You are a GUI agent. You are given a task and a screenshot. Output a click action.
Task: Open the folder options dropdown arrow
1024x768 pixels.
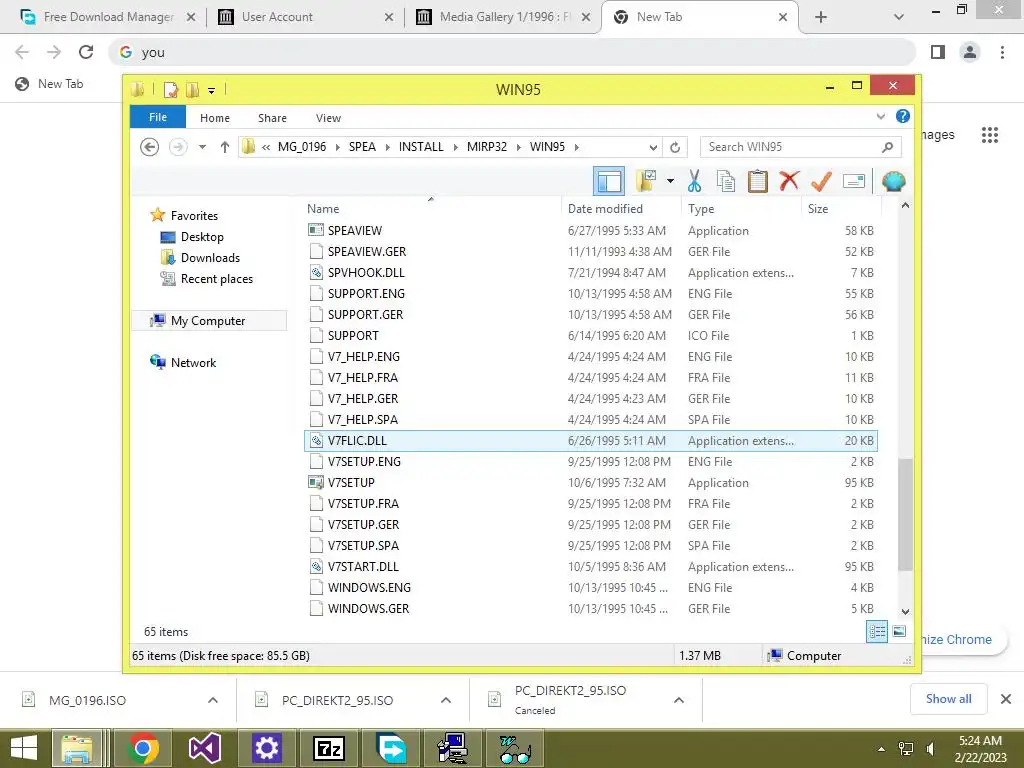(x=670, y=181)
